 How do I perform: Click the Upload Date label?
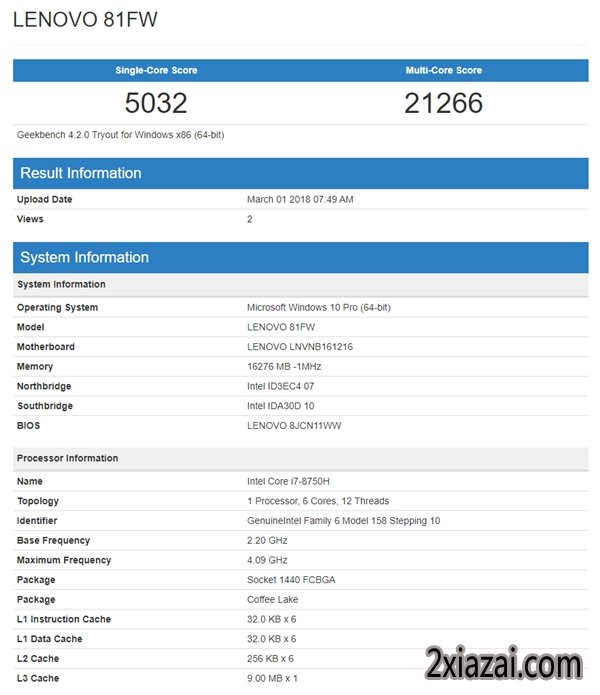point(44,199)
